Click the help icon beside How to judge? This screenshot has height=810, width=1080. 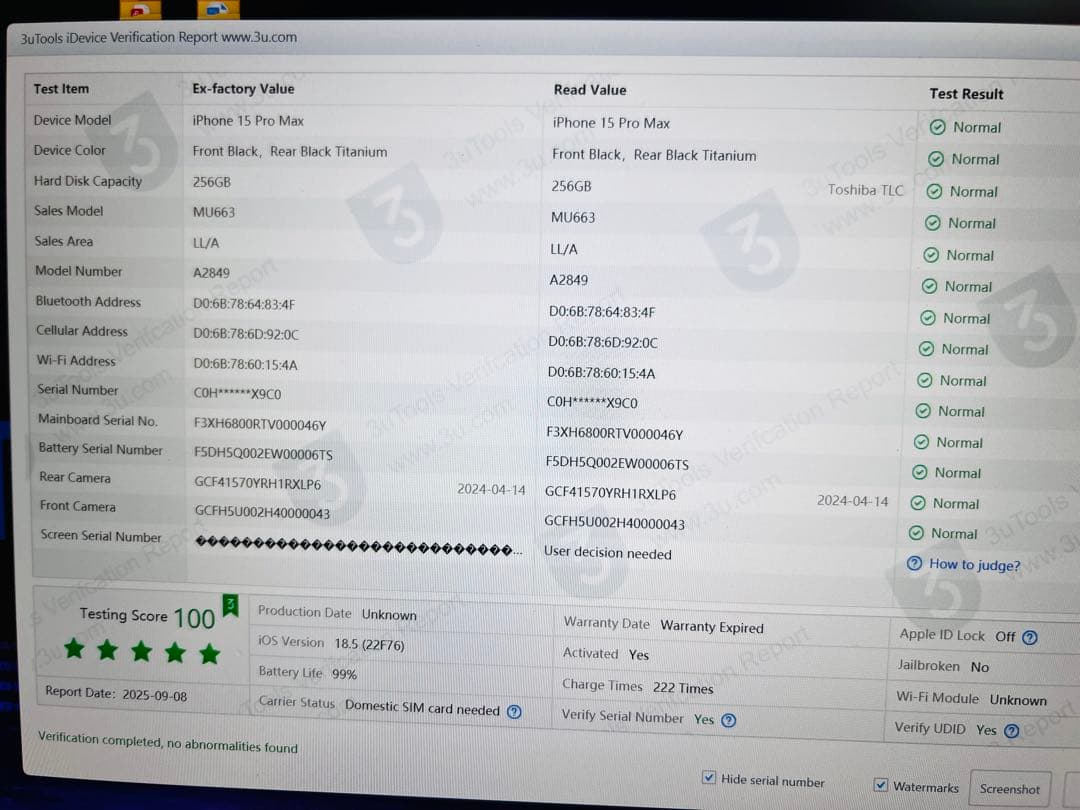click(x=914, y=563)
